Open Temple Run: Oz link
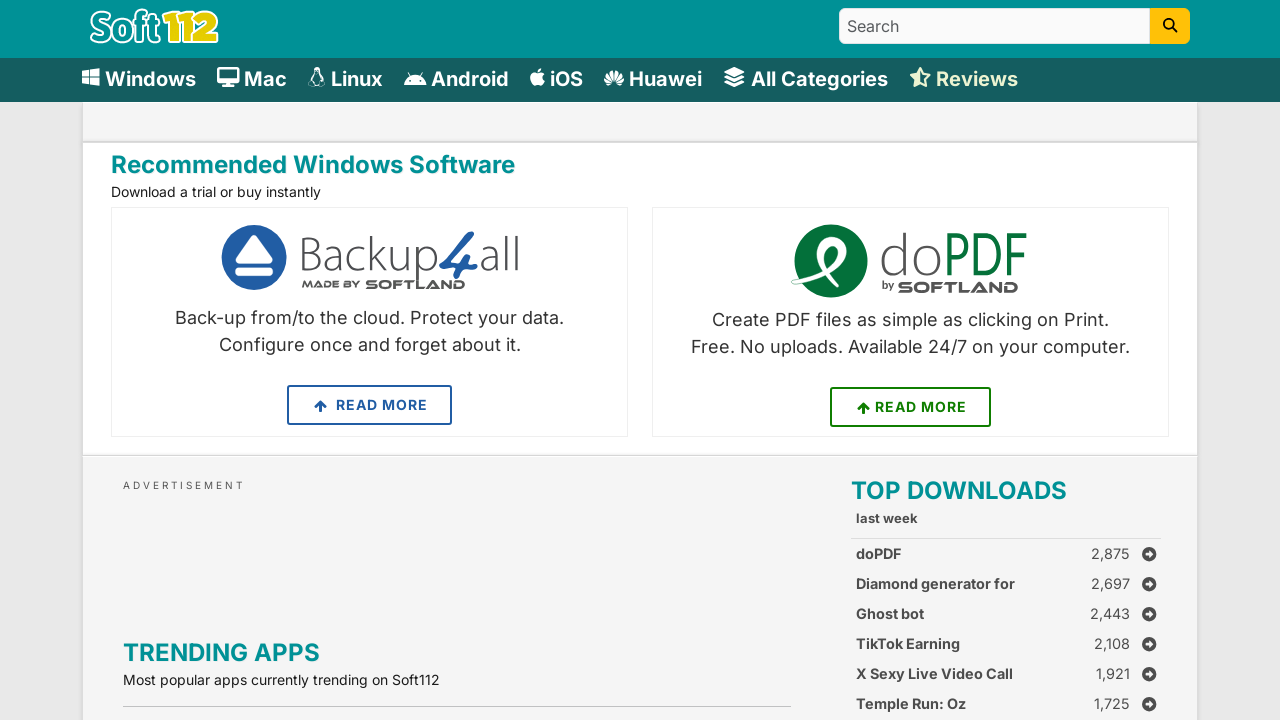Viewport: 1280px width, 720px height. [x=911, y=704]
